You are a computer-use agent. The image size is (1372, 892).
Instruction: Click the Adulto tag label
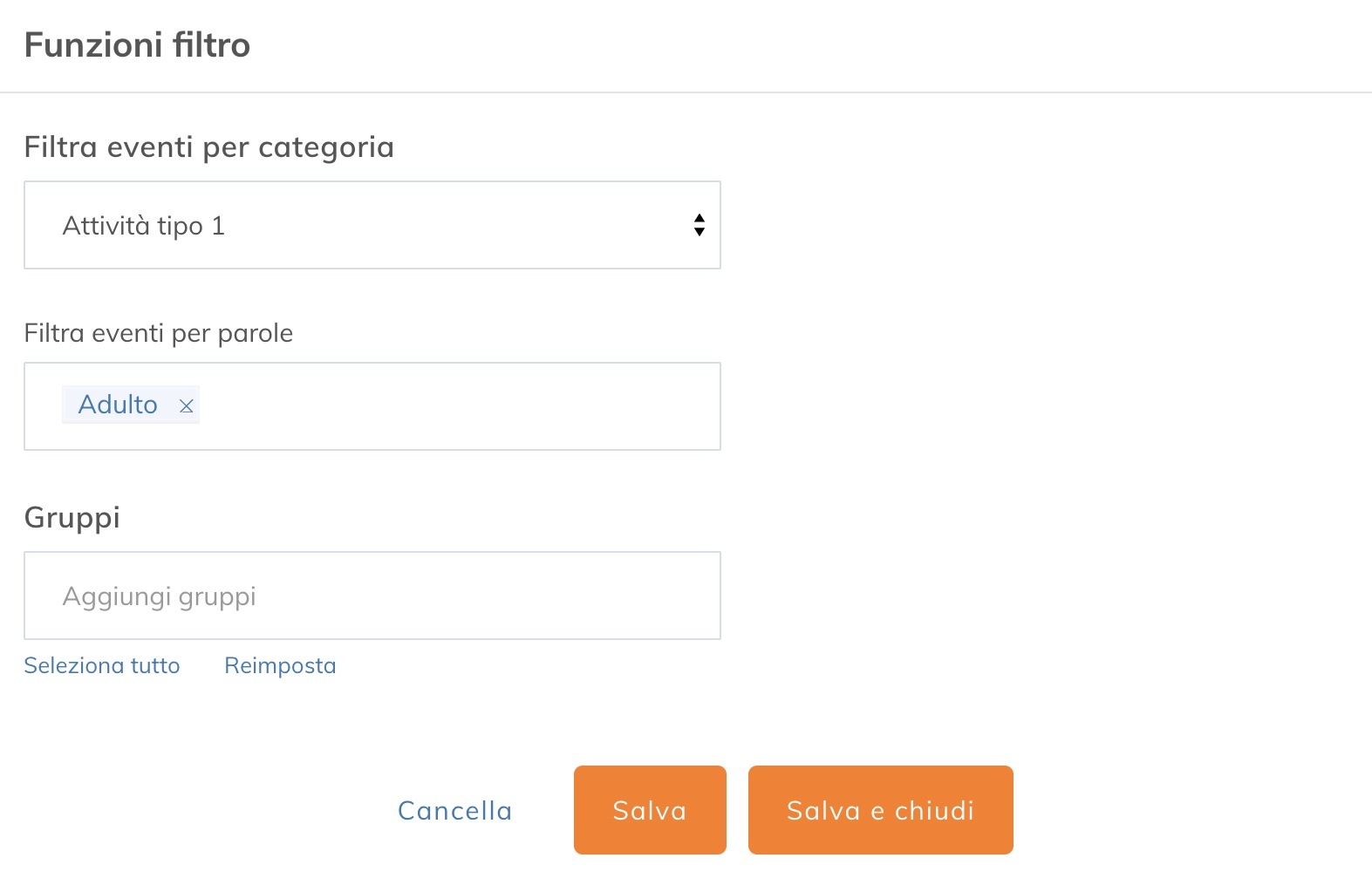[118, 405]
